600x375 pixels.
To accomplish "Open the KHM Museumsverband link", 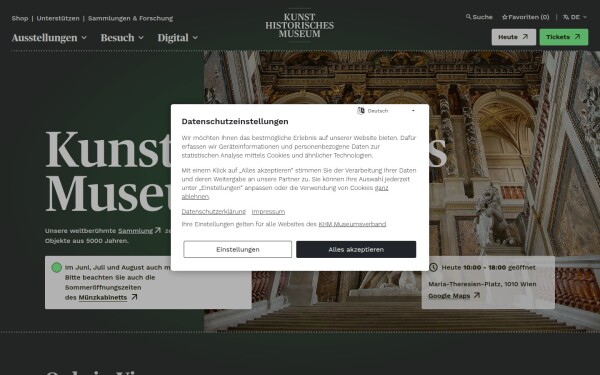I will click(x=352, y=224).
